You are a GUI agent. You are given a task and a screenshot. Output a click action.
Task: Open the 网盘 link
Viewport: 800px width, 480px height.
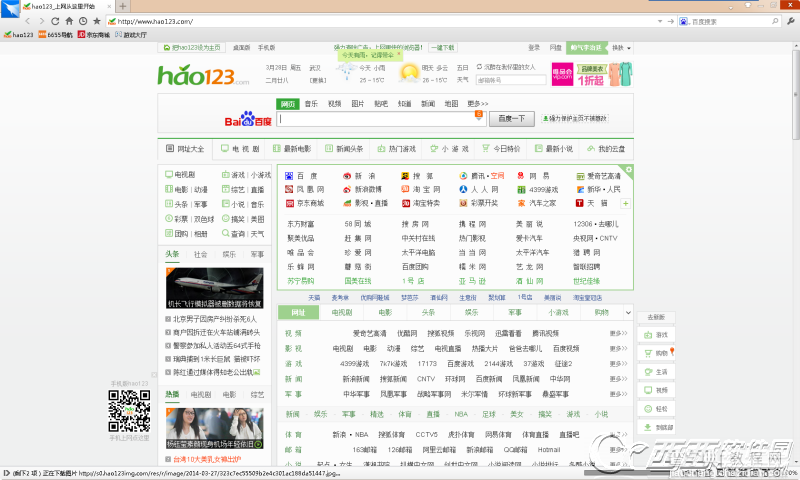tap(556, 48)
